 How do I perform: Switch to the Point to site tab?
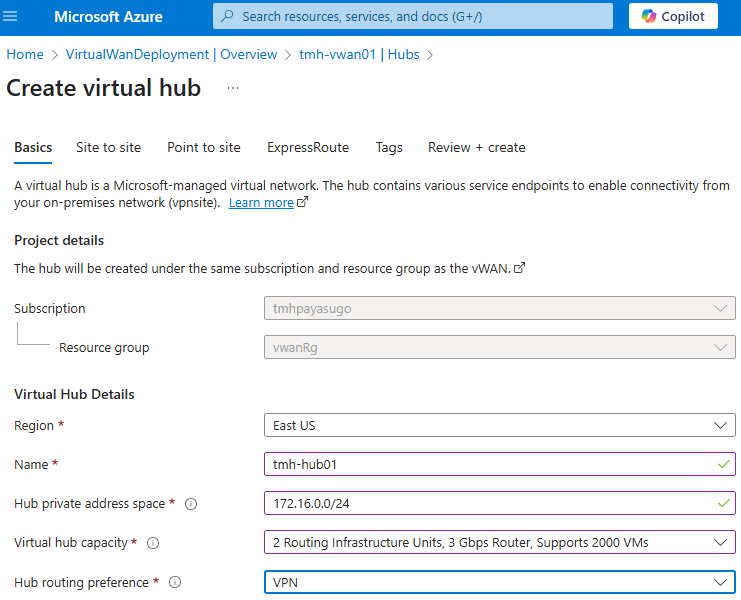click(x=204, y=147)
